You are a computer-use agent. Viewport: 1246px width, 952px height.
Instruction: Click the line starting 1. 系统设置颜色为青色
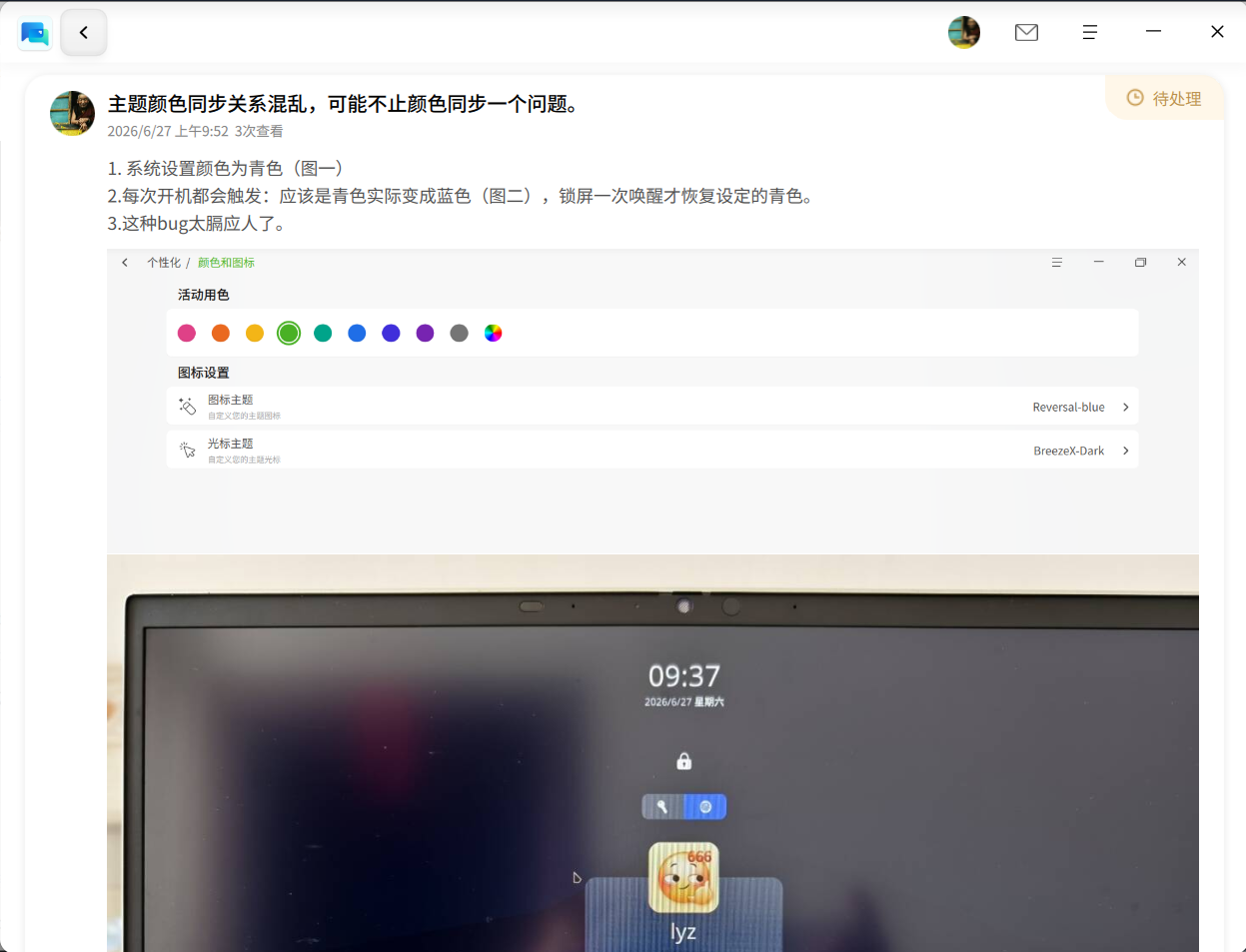230,168
